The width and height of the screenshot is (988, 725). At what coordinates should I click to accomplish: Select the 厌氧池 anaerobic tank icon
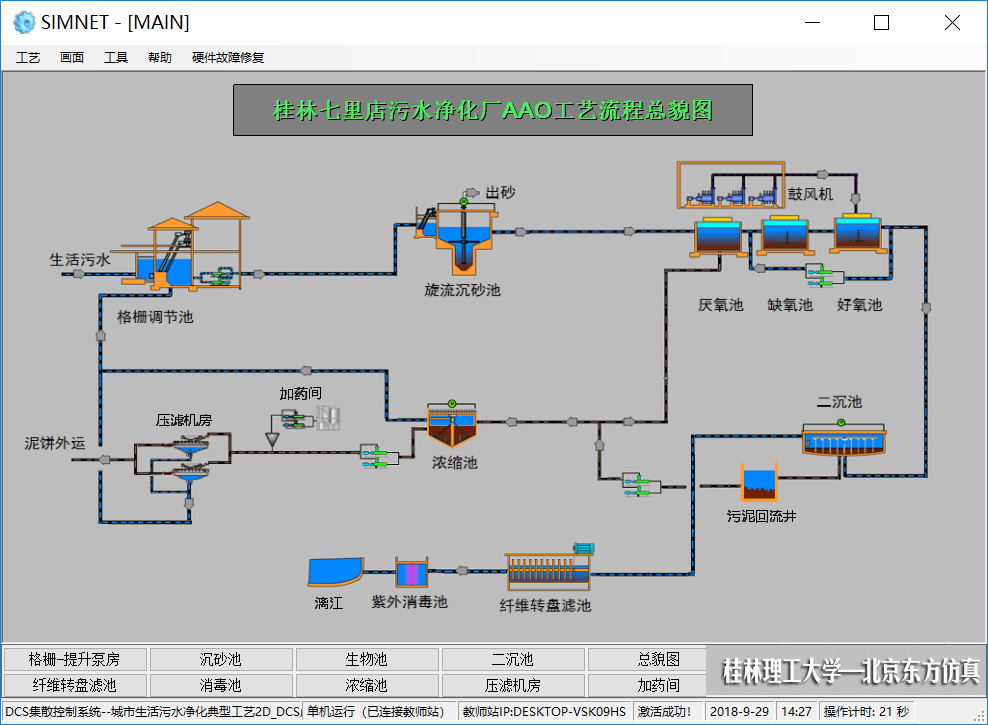pos(718,237)
